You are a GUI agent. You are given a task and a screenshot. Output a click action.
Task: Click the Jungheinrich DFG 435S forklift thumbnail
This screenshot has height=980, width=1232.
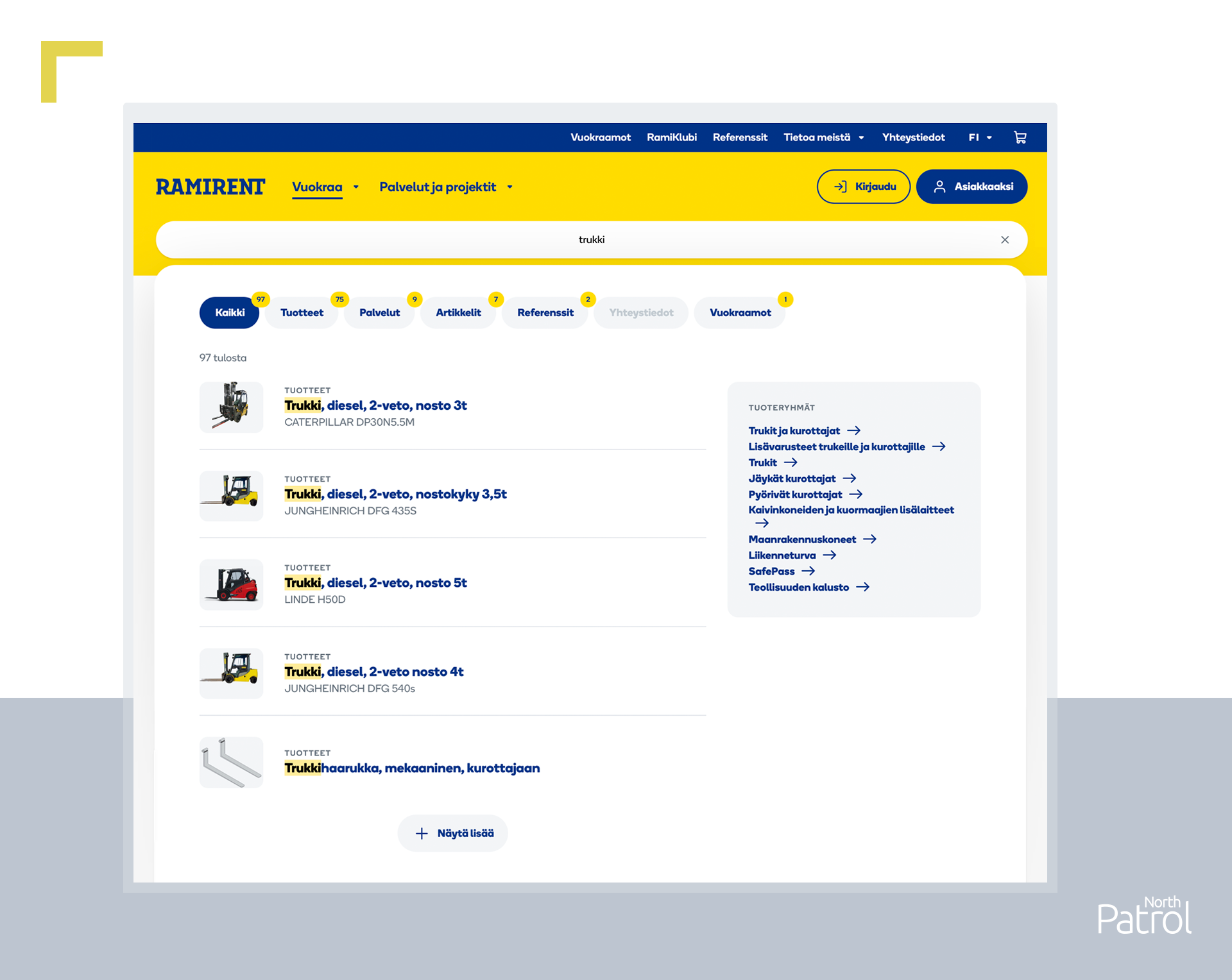pos(231,496)
